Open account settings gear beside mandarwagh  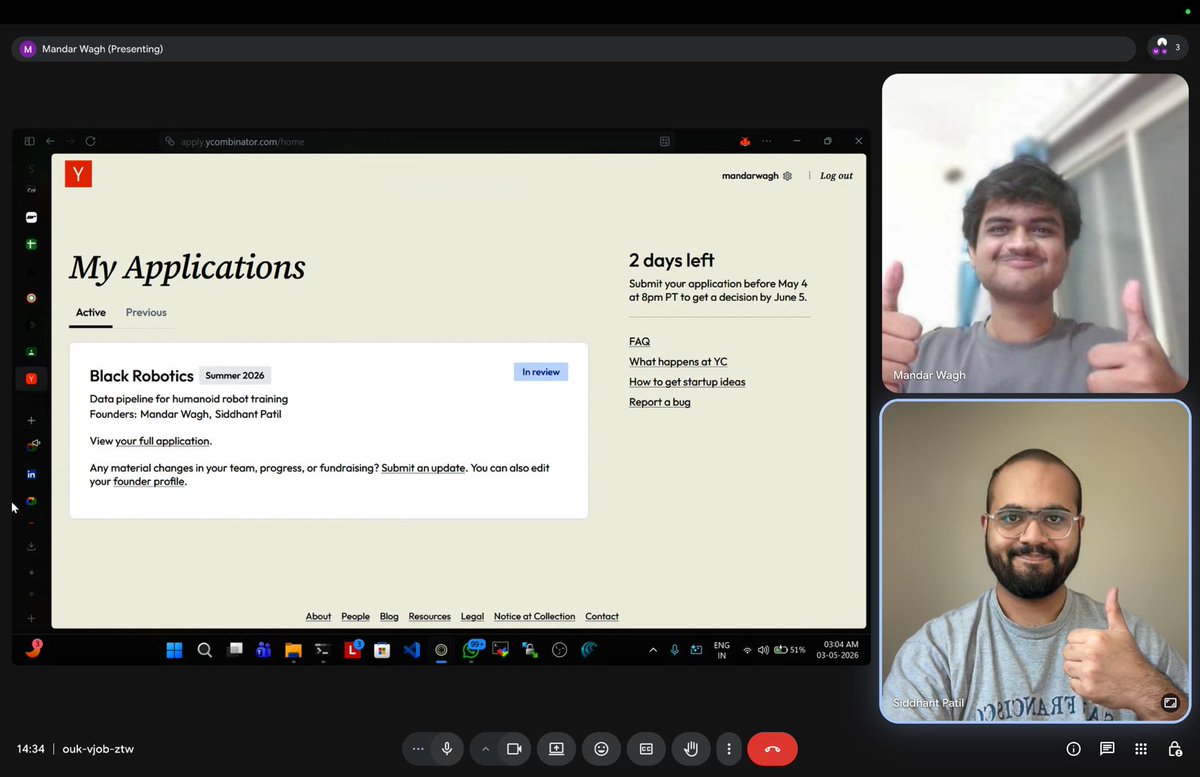click(787, 176)
